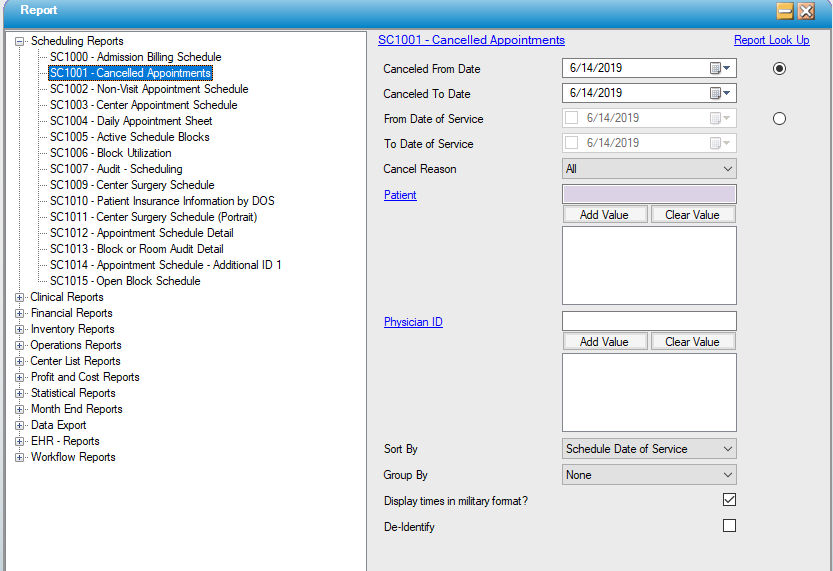
Task: Expand the Financial Reports tree node
Action: click(x=20, y=313)
